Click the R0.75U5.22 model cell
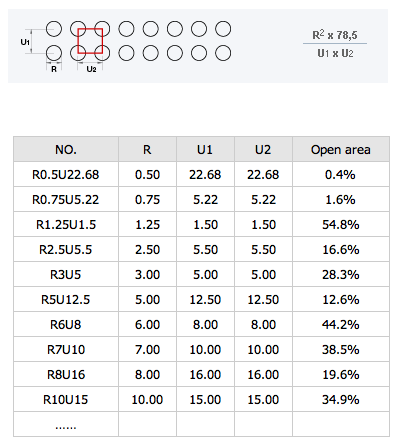Image resolution: width=401 pixels, height=445 pixels. (66, 200)
